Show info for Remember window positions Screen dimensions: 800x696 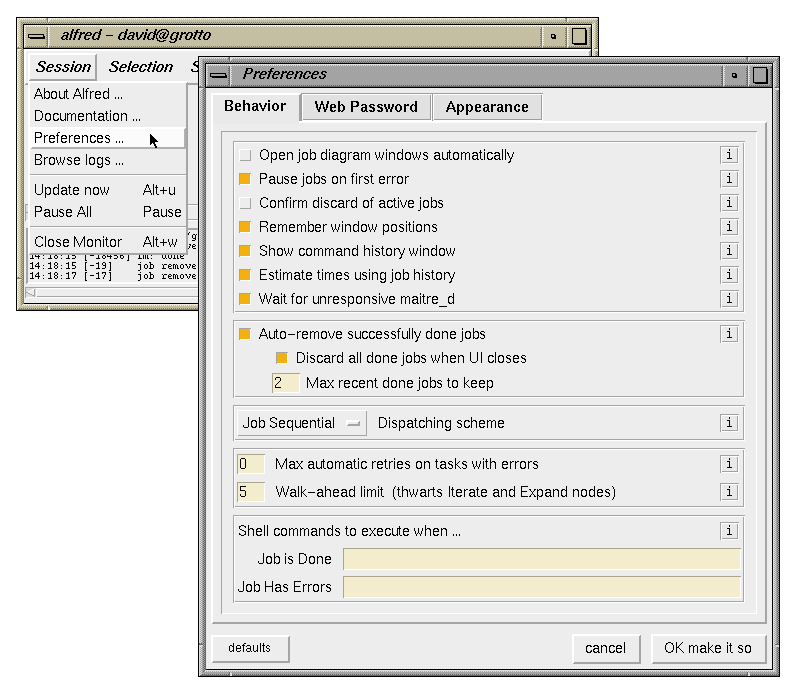[x=729, y=227]
